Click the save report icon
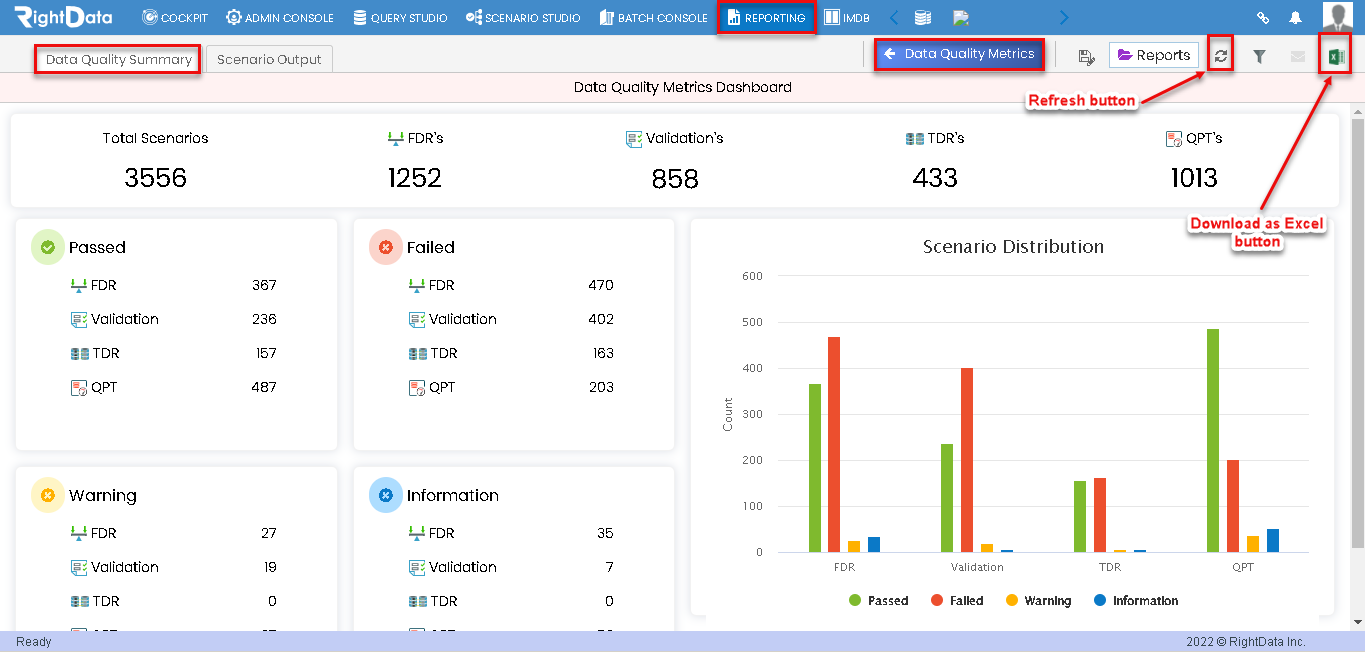Image resolution: width=1365 pixels, height=652 pixels. pyautogui.click(x=1087, y=57)
